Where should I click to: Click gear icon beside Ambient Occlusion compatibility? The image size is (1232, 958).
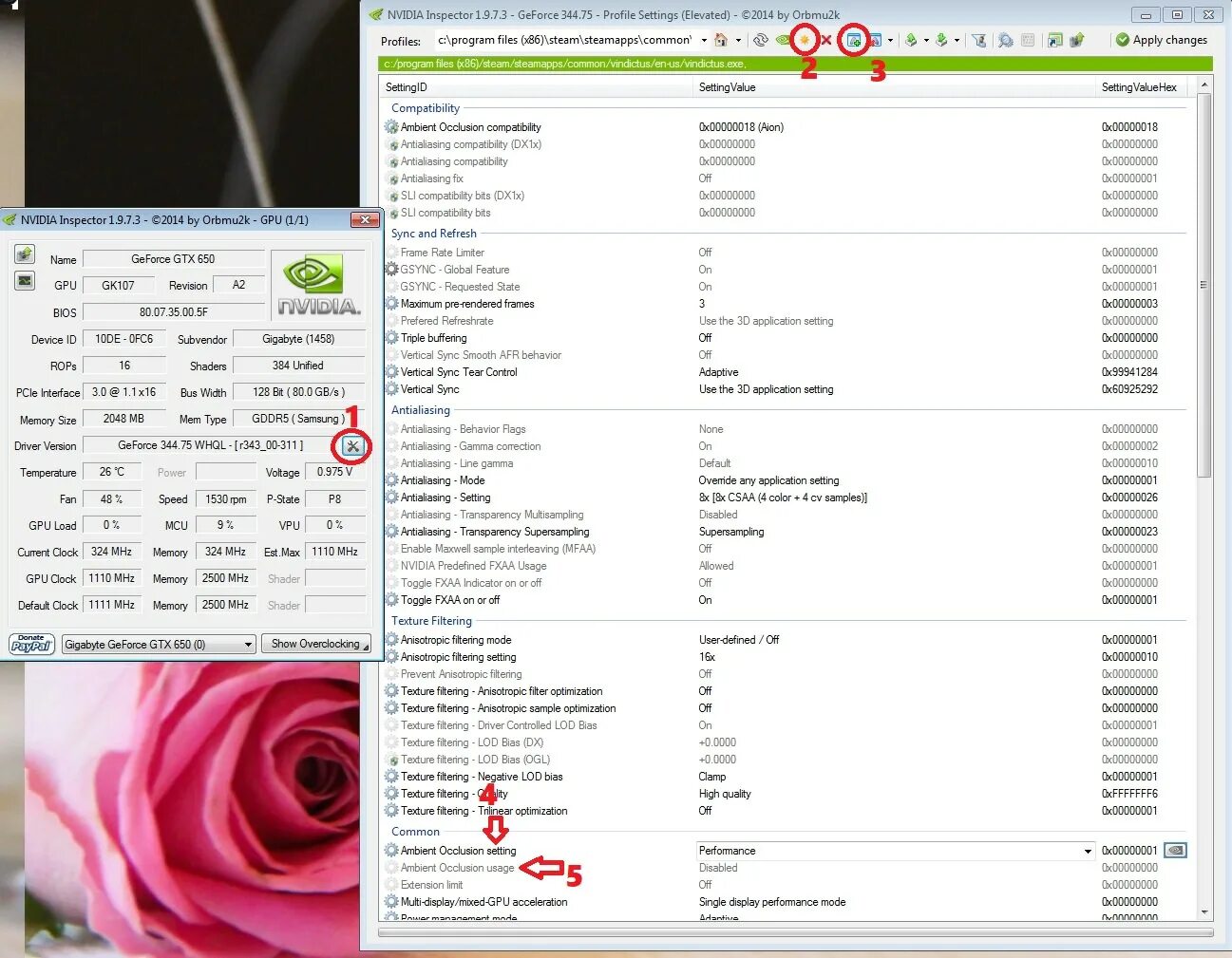tap(391, 127)
